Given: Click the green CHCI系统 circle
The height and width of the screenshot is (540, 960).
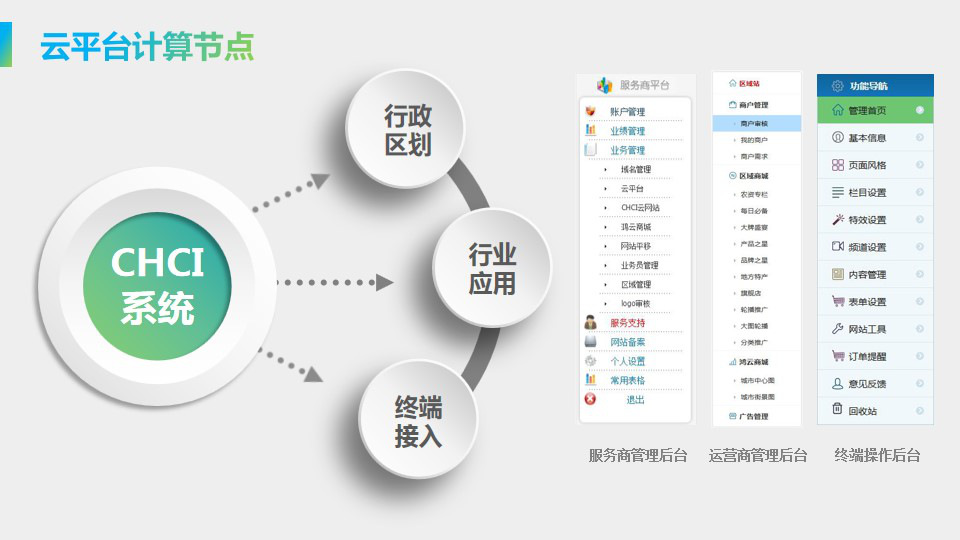Looking at the screenshot, I should pyautogui.click(x=157, y=285).
